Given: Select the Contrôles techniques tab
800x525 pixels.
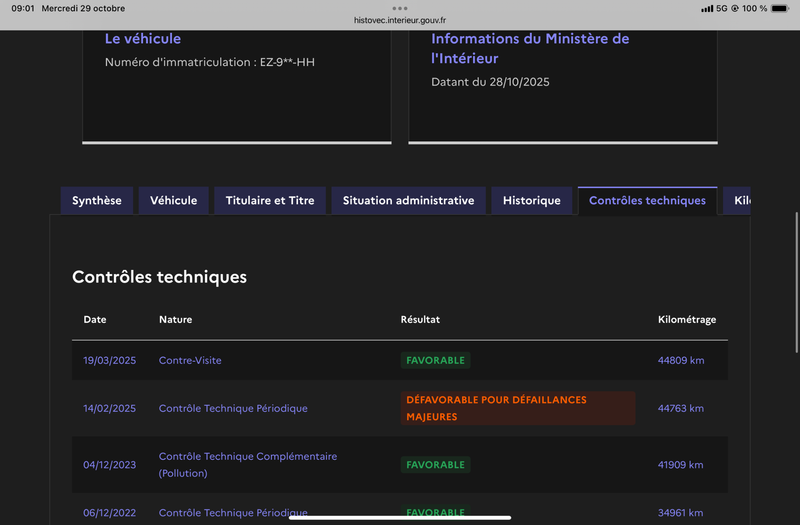Looking at the screenshot, I should coord(647,200).
